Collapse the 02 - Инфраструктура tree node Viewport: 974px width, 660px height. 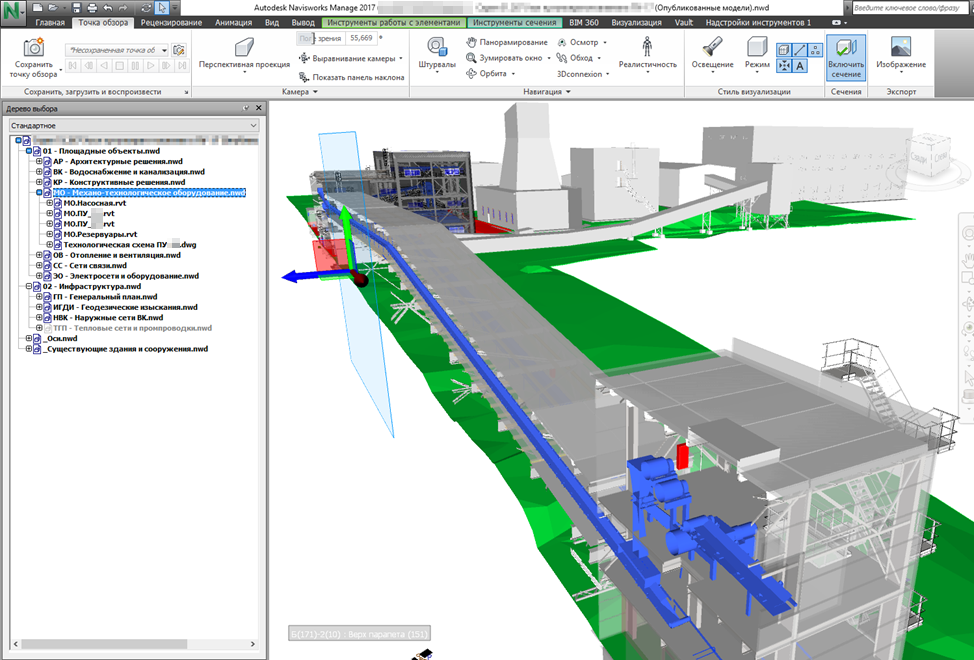click(x=29, y=287)
